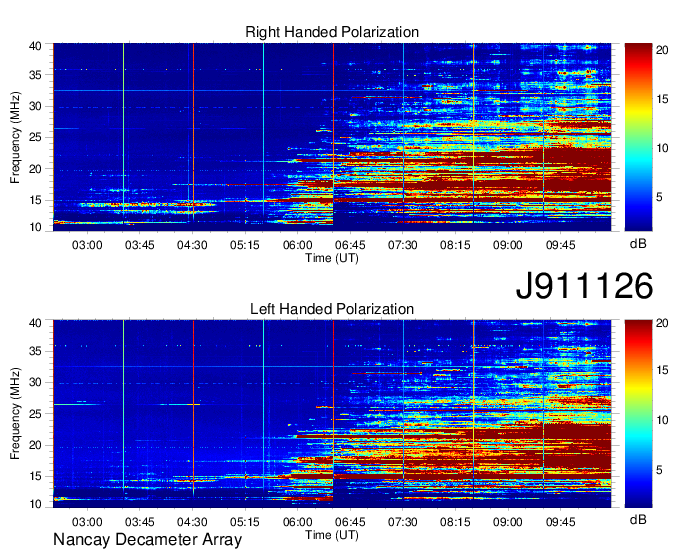
Task: Click "Time (UT)" label under Right Handed plot
Action: pyautogui.click(x=332, y=258)
